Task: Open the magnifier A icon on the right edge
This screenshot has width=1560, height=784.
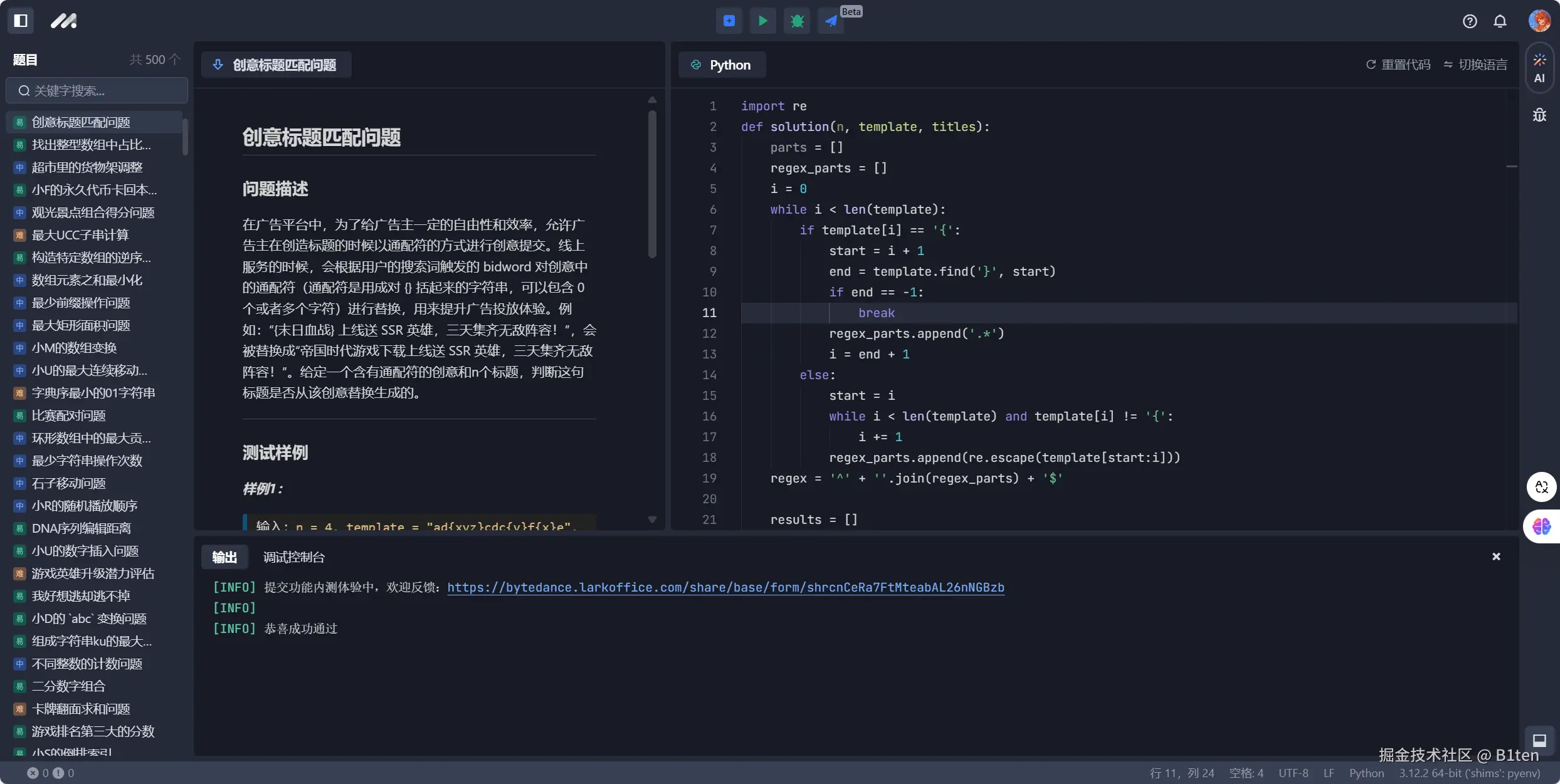Action: [x=1541, y=487]
